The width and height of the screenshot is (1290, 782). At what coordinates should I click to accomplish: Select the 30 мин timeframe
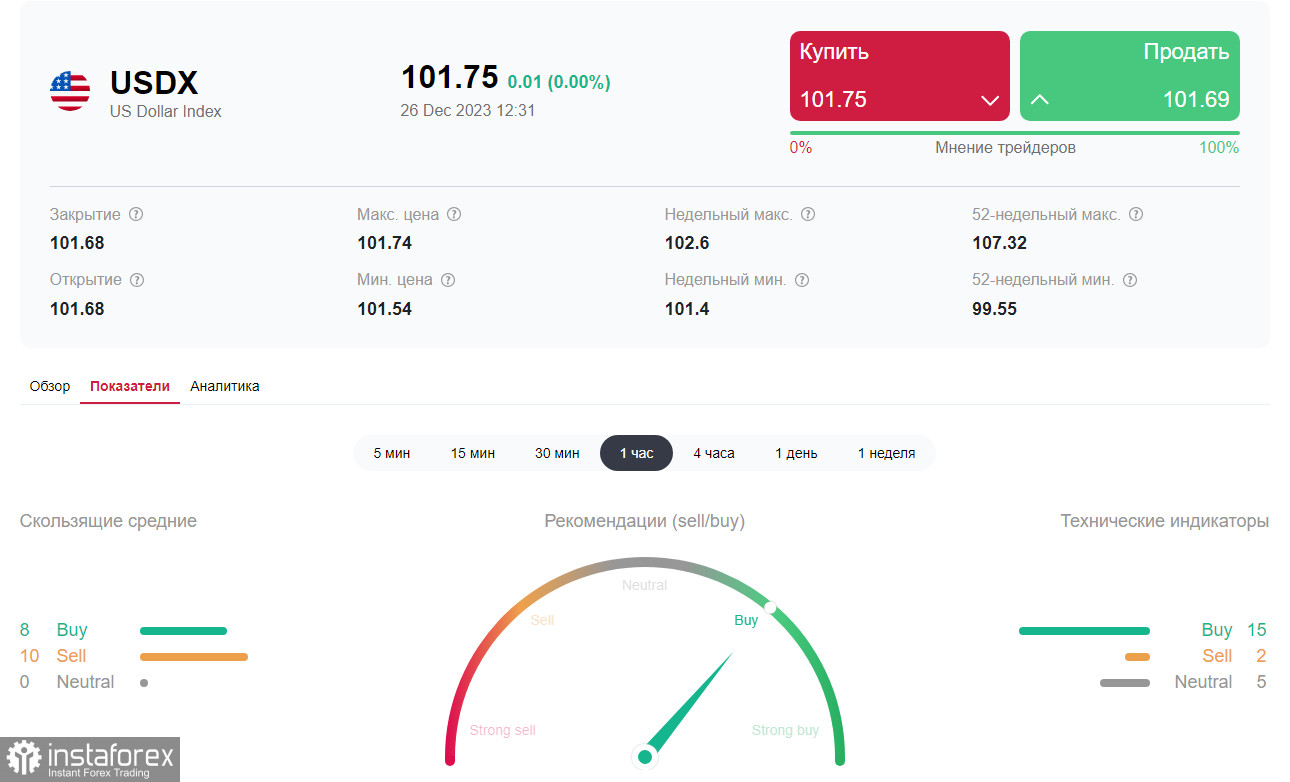click(x=557, y=453)
